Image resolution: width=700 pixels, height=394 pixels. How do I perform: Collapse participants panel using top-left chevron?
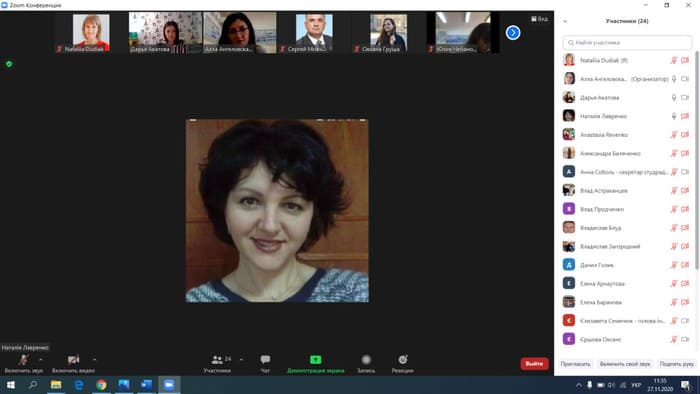[565, 21]
